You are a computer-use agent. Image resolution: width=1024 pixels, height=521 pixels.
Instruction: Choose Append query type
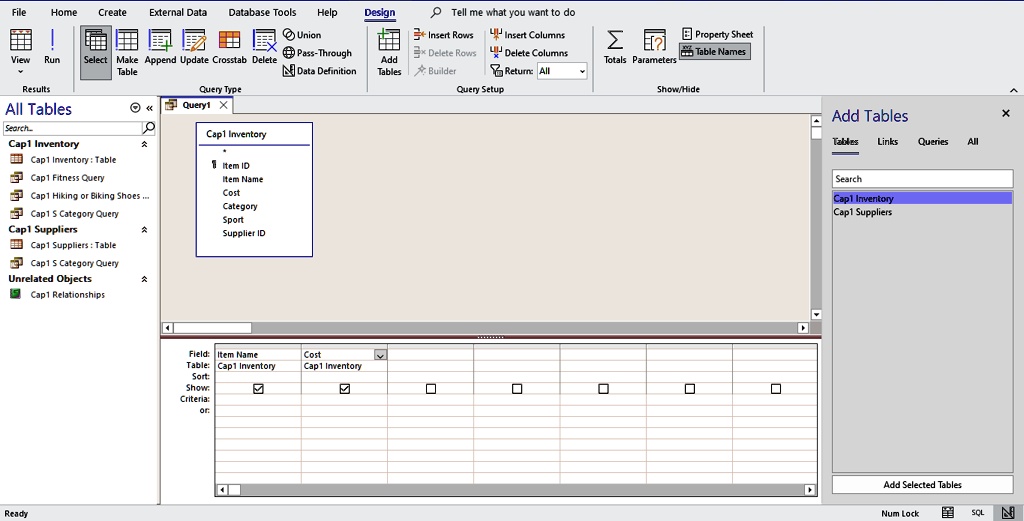coord(160,47)
